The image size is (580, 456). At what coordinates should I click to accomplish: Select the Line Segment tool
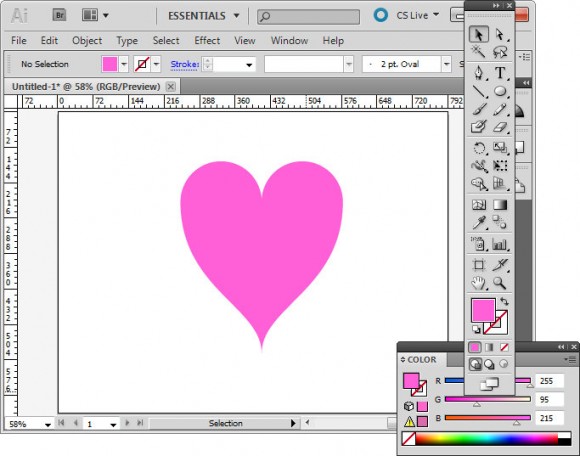(x=479, y=91)
